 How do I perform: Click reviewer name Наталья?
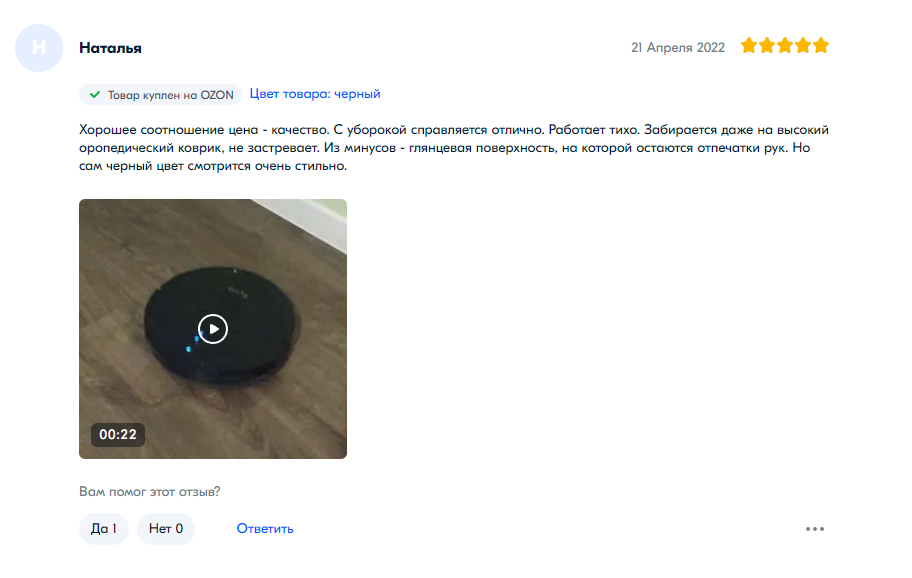[111, 48]
